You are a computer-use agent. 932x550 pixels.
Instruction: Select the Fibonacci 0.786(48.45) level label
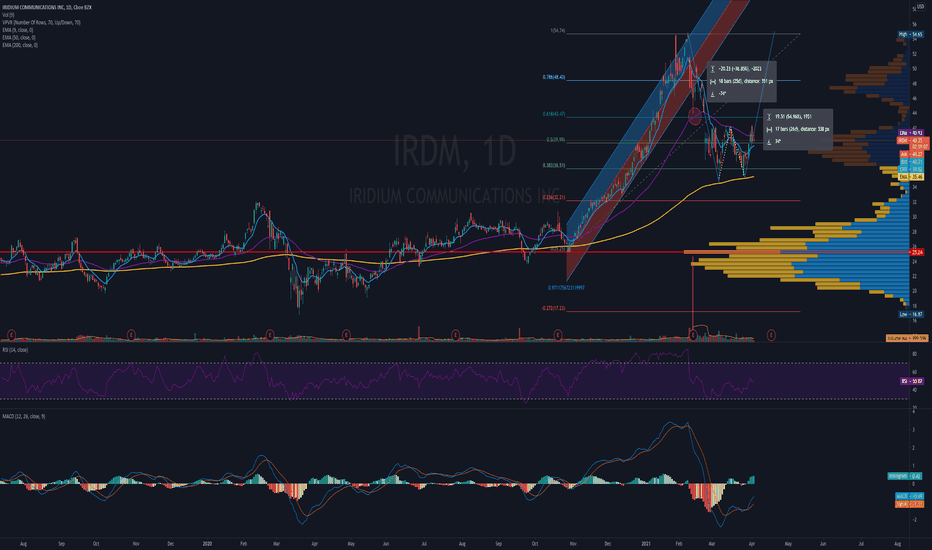tap(553, 77)
